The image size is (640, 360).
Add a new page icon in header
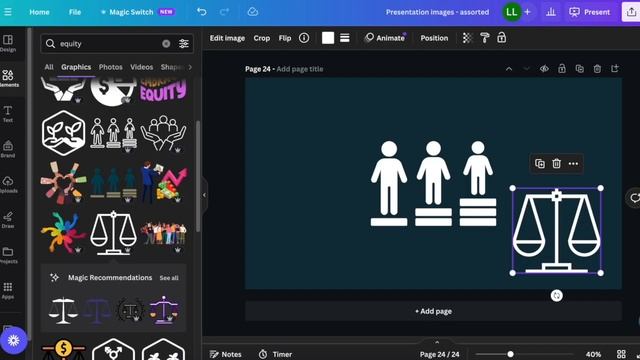coord(615,69)
